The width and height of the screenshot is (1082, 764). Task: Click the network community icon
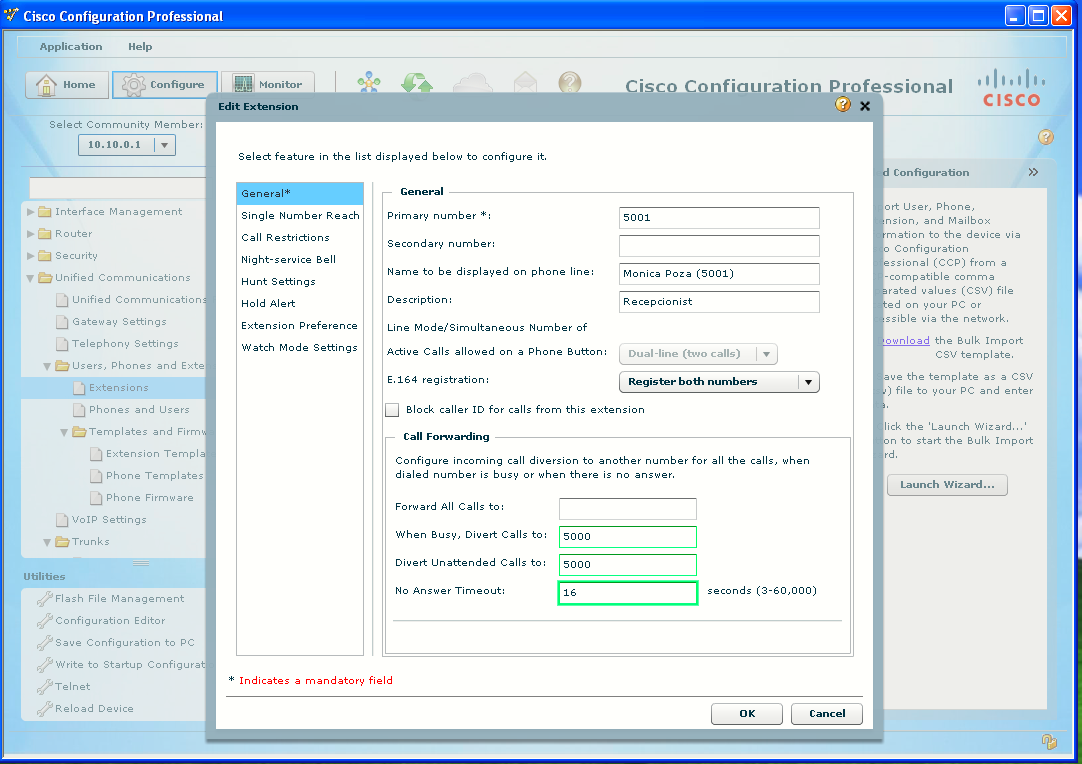[369, 84]
